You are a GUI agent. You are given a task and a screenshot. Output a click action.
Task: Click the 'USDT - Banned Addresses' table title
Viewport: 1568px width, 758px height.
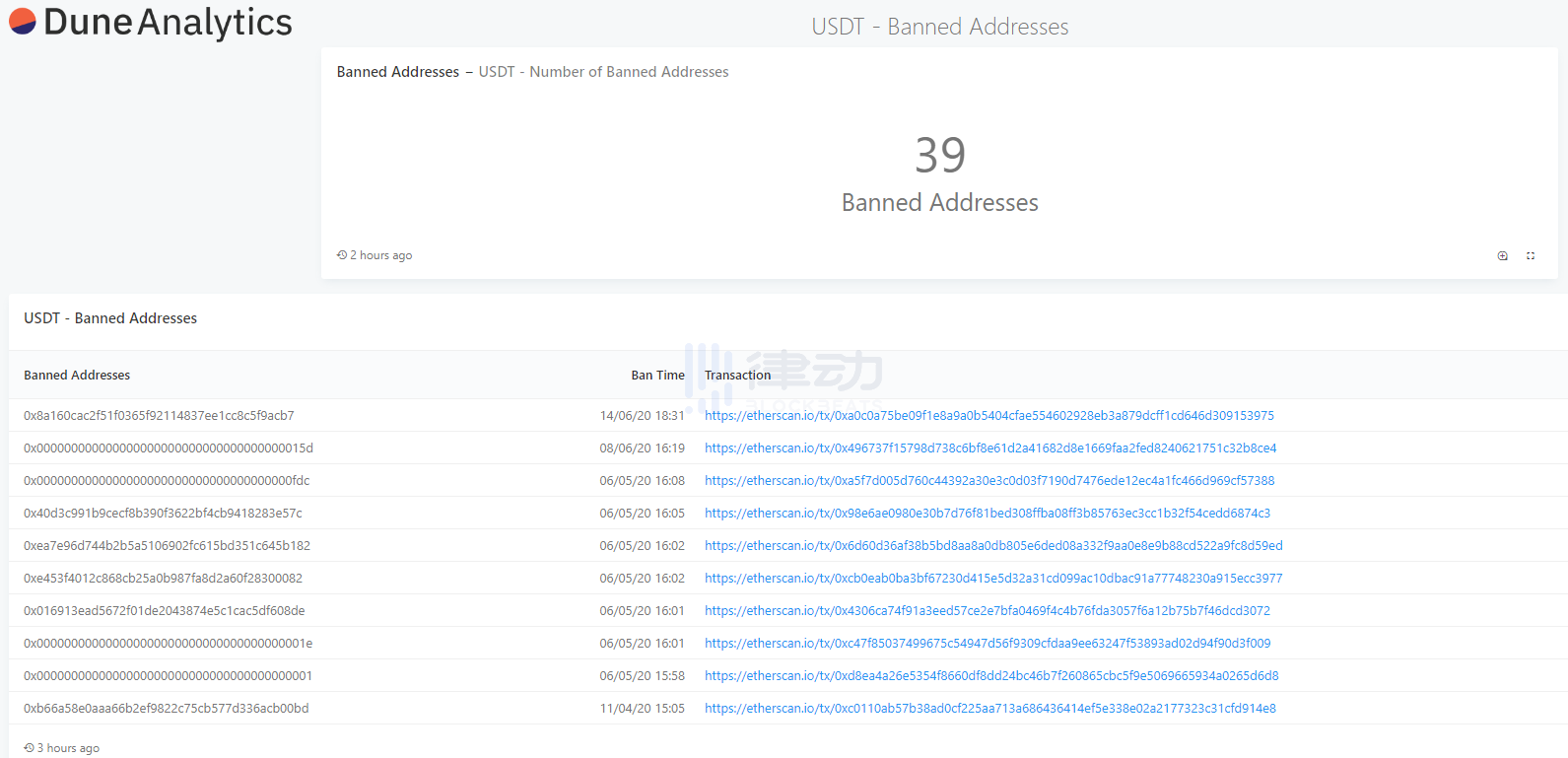tap(110, 318)
